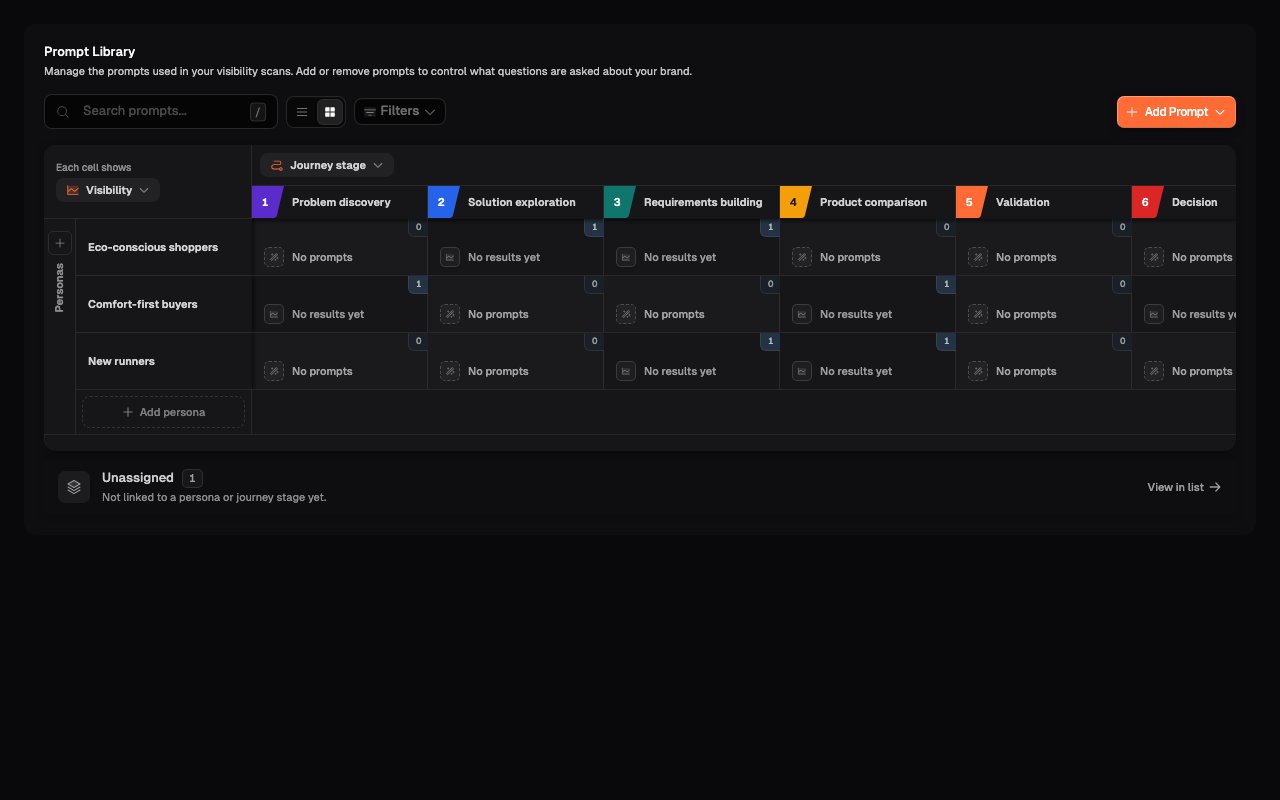Select stage 1 Problem discovery header

point(340,202)
